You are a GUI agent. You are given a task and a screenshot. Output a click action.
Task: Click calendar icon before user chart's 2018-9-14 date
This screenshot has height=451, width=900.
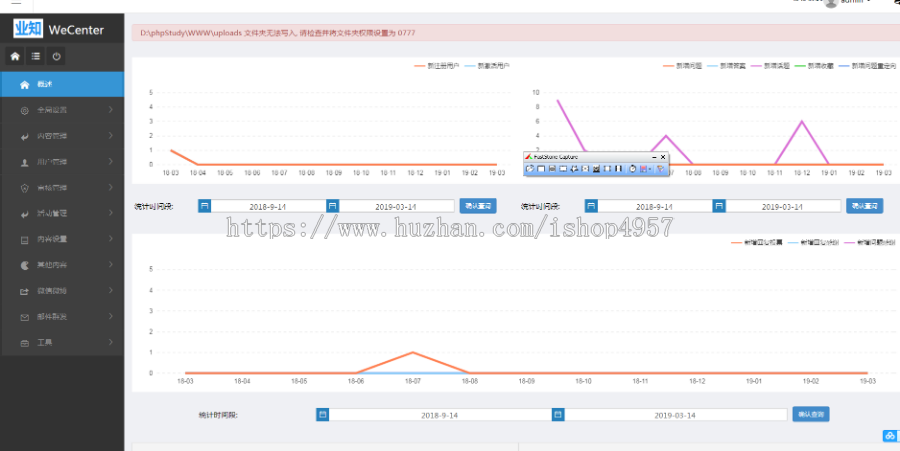204,206
